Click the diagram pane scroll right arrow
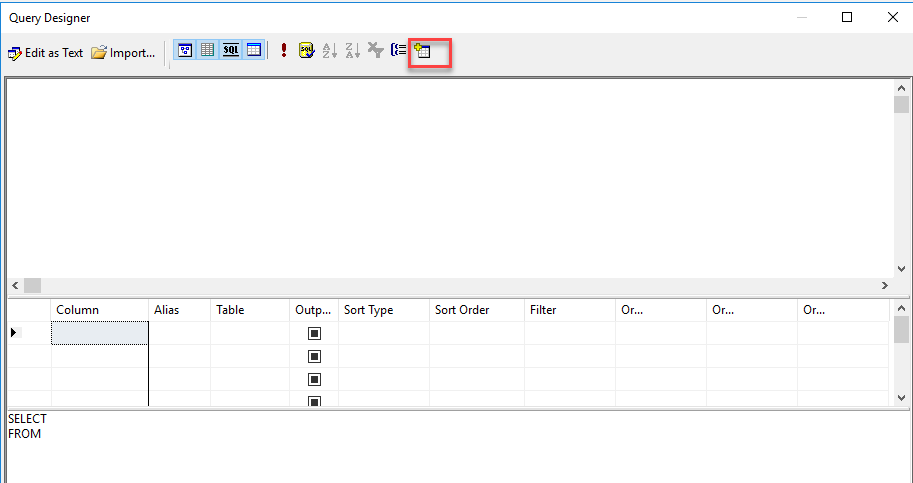 point(885,286)
